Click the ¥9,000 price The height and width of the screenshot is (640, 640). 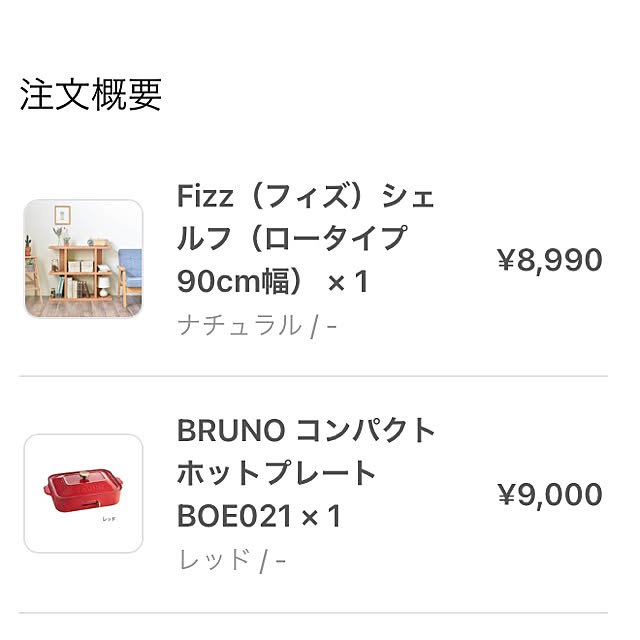(x=550, y=494)
